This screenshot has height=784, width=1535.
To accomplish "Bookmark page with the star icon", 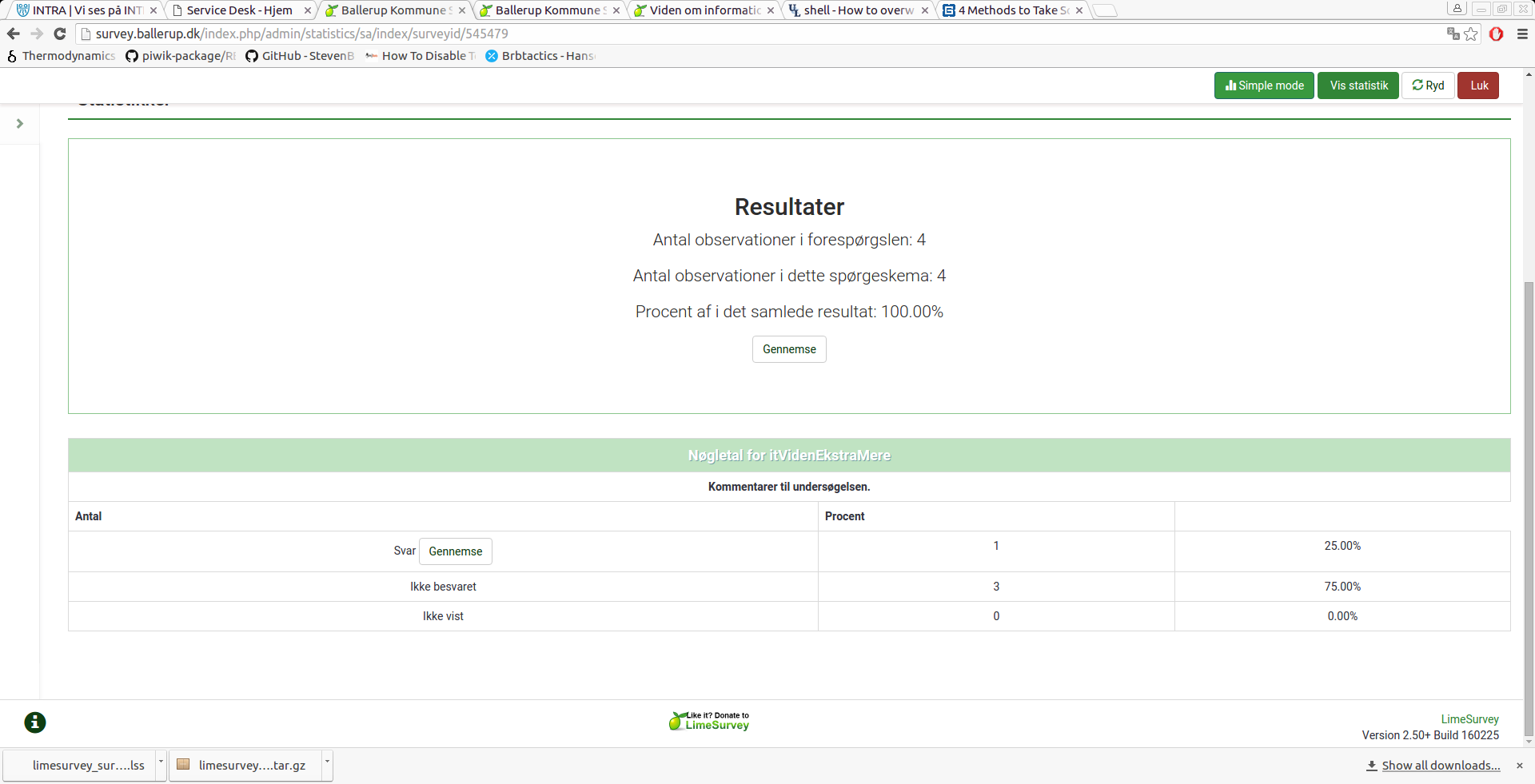I will tap(1471, 34).
